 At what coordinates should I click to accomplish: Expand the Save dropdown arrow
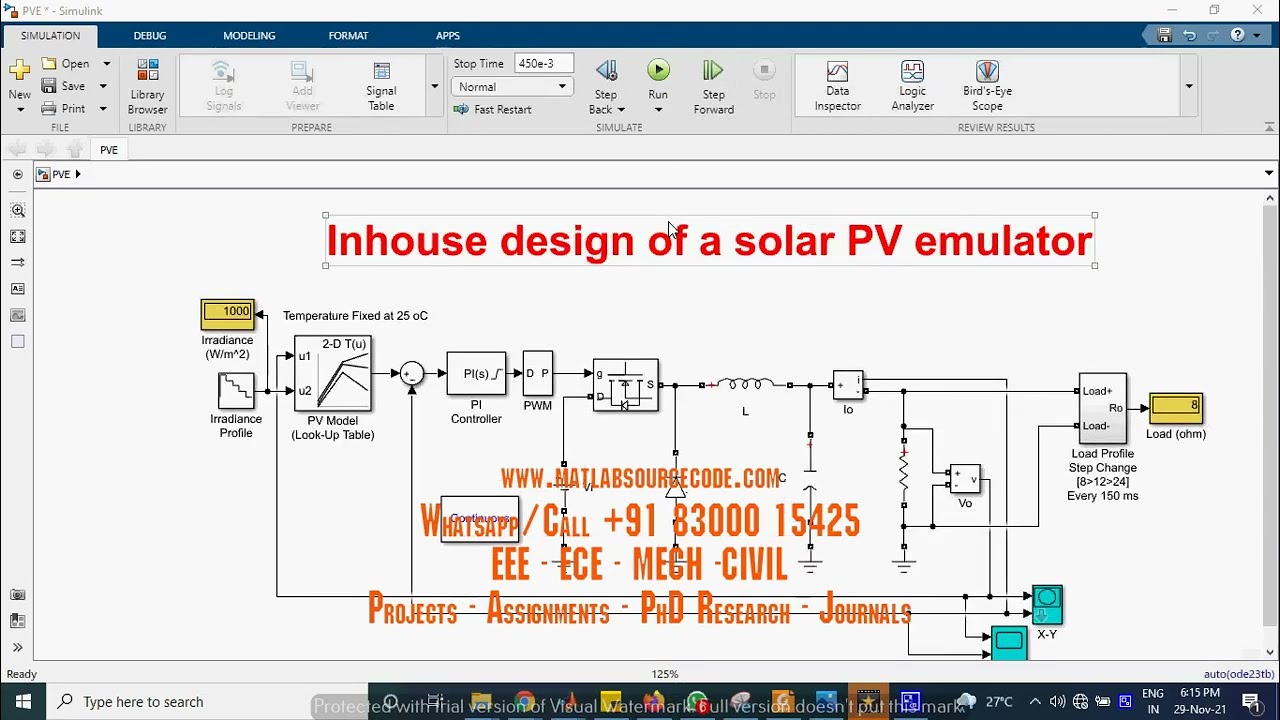102,86
